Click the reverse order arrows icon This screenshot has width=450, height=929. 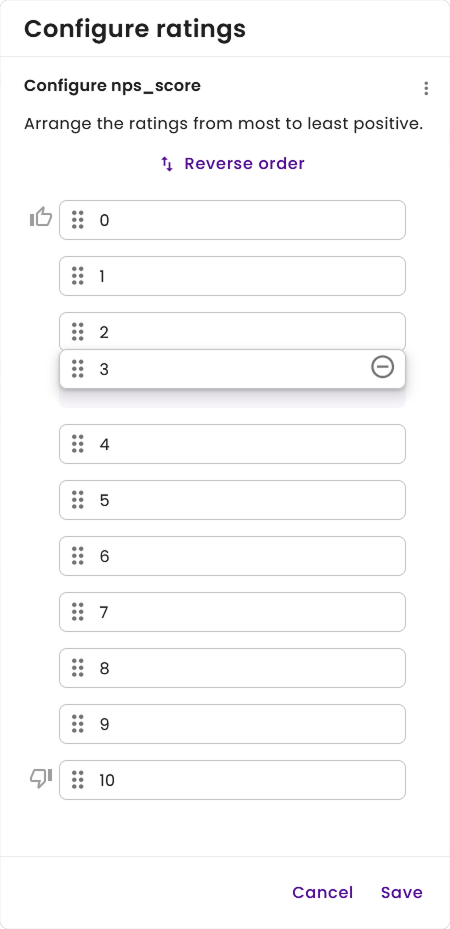(167, 164)
